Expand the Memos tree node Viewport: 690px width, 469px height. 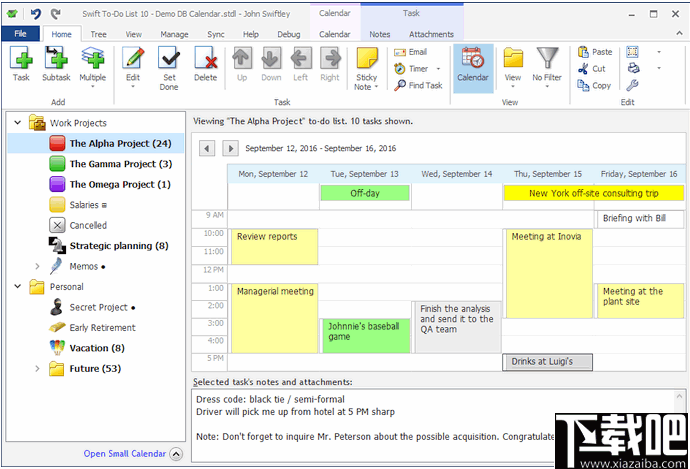point(37,266)
